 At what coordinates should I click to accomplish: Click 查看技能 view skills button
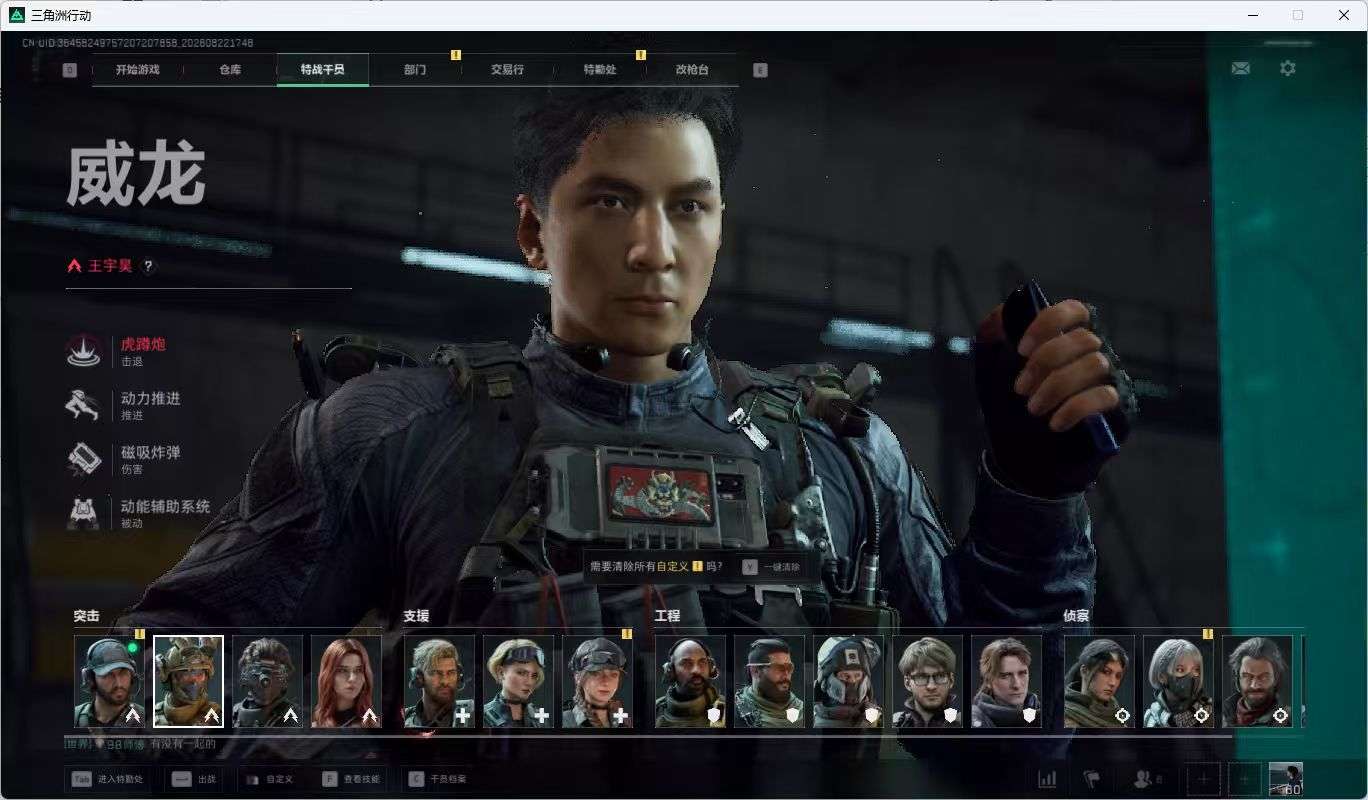click(x=351, y=779)
